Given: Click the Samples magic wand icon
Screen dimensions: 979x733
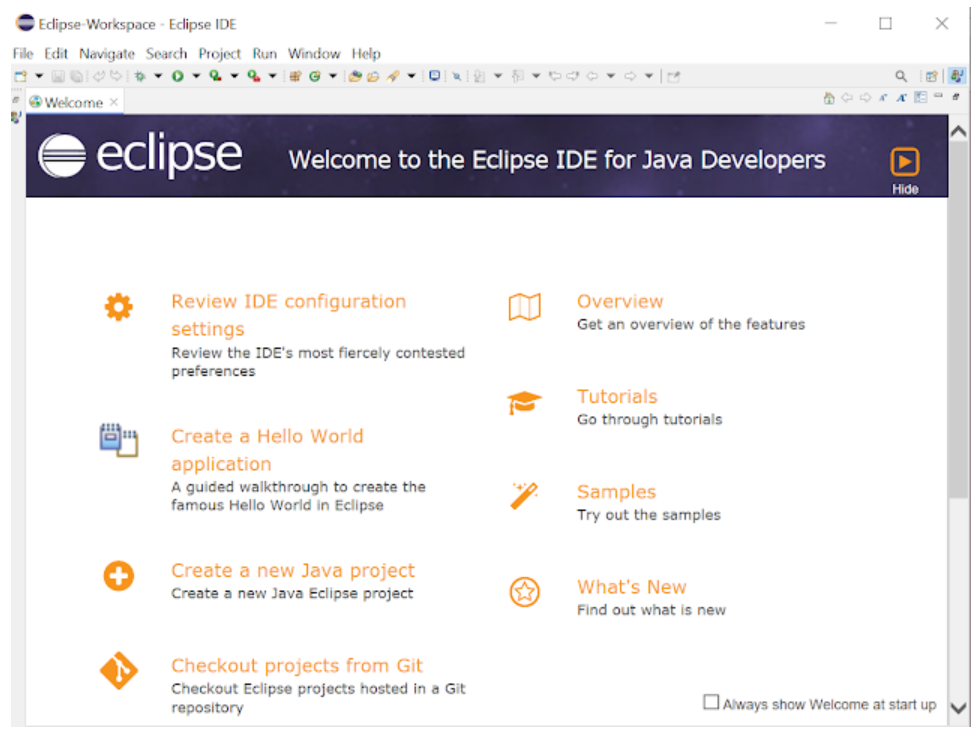Looking at the screenshot, I should click(x=524, y=496).
